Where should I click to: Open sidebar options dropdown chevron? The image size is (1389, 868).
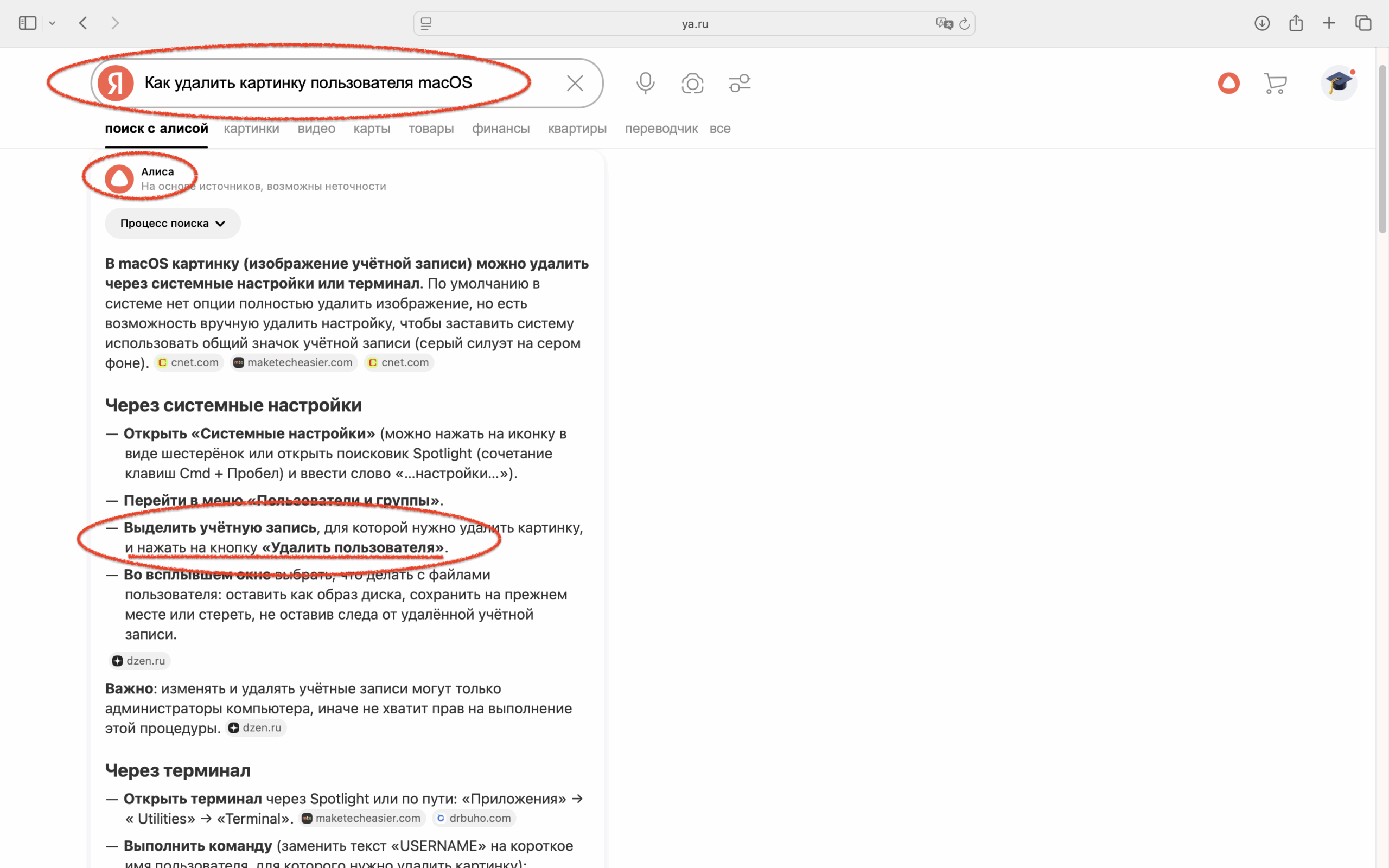click(52, 23)
